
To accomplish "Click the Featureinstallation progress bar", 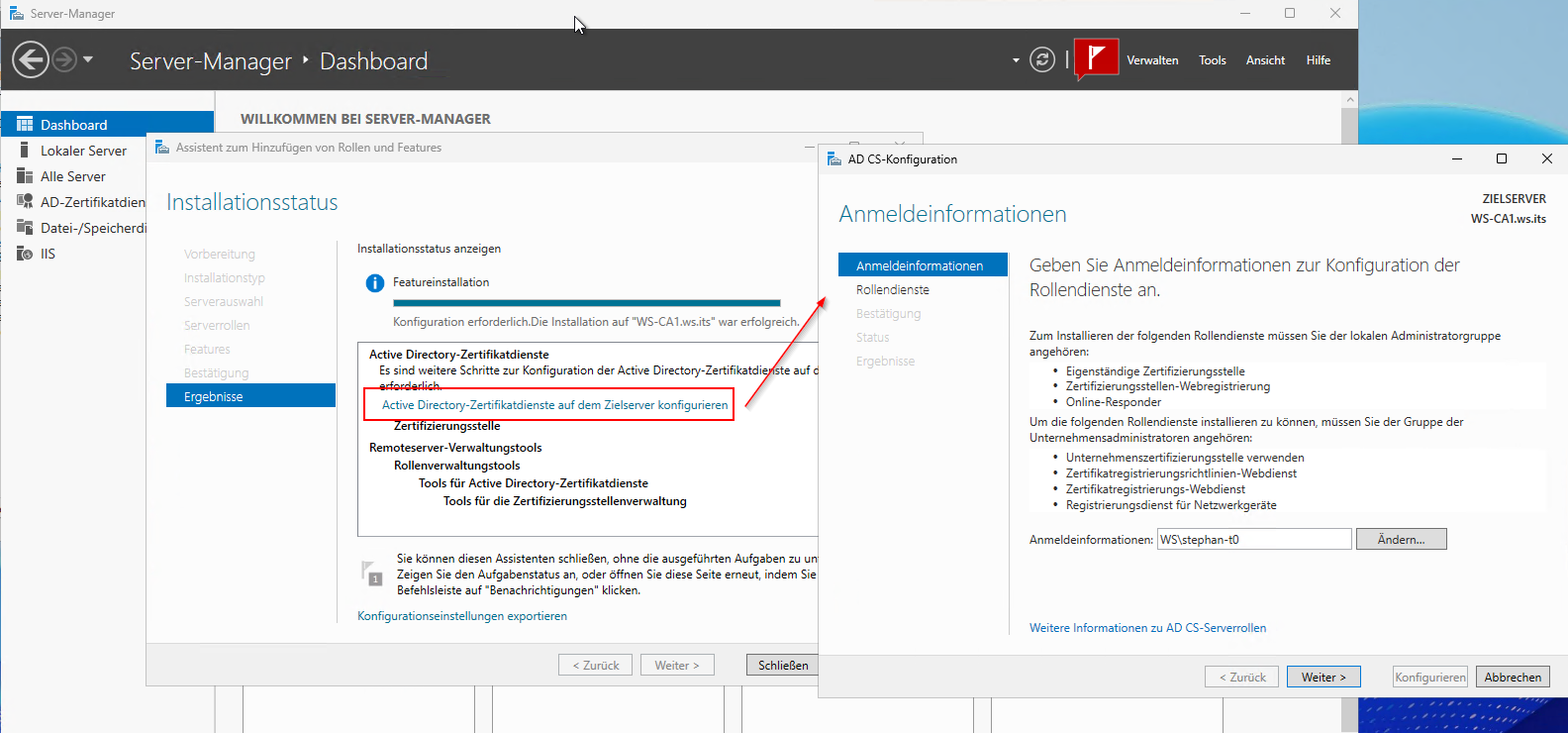I will click(587, 303).
